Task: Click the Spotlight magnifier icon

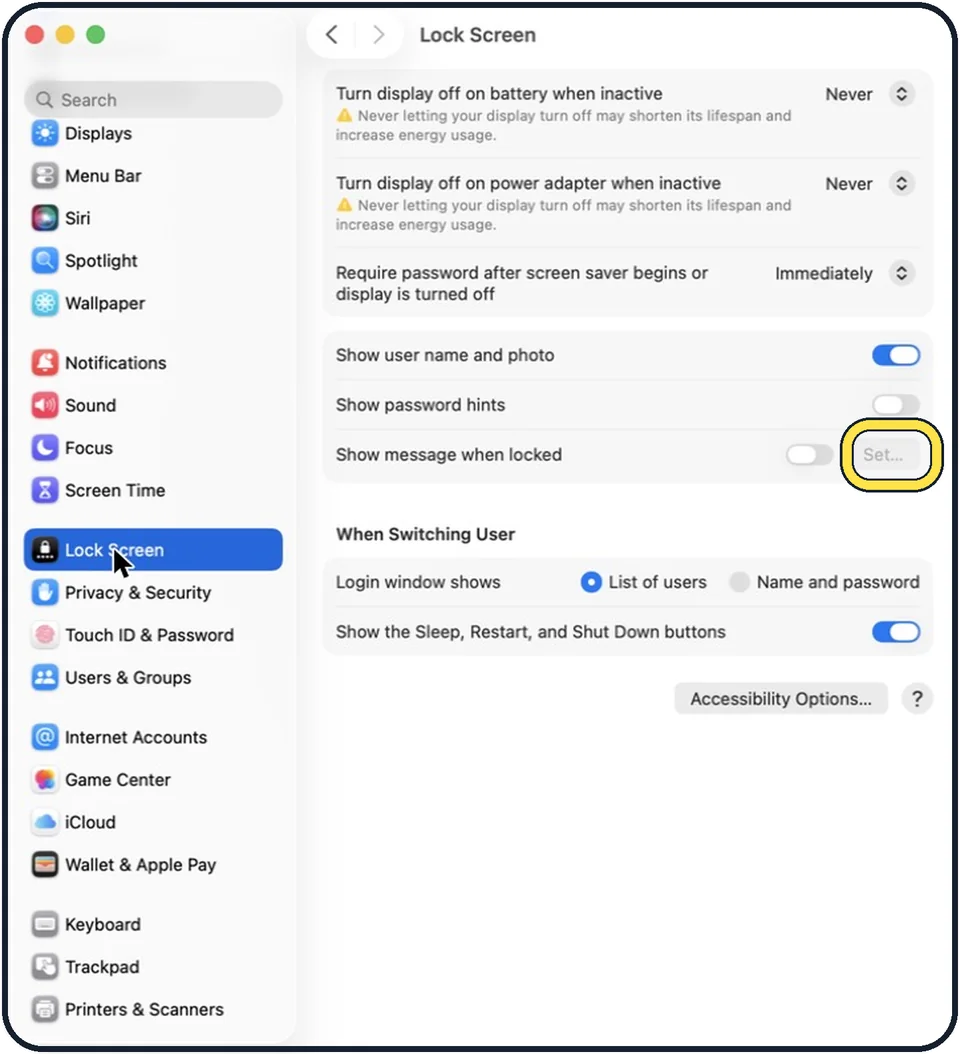Action: [x=45, y=261]
